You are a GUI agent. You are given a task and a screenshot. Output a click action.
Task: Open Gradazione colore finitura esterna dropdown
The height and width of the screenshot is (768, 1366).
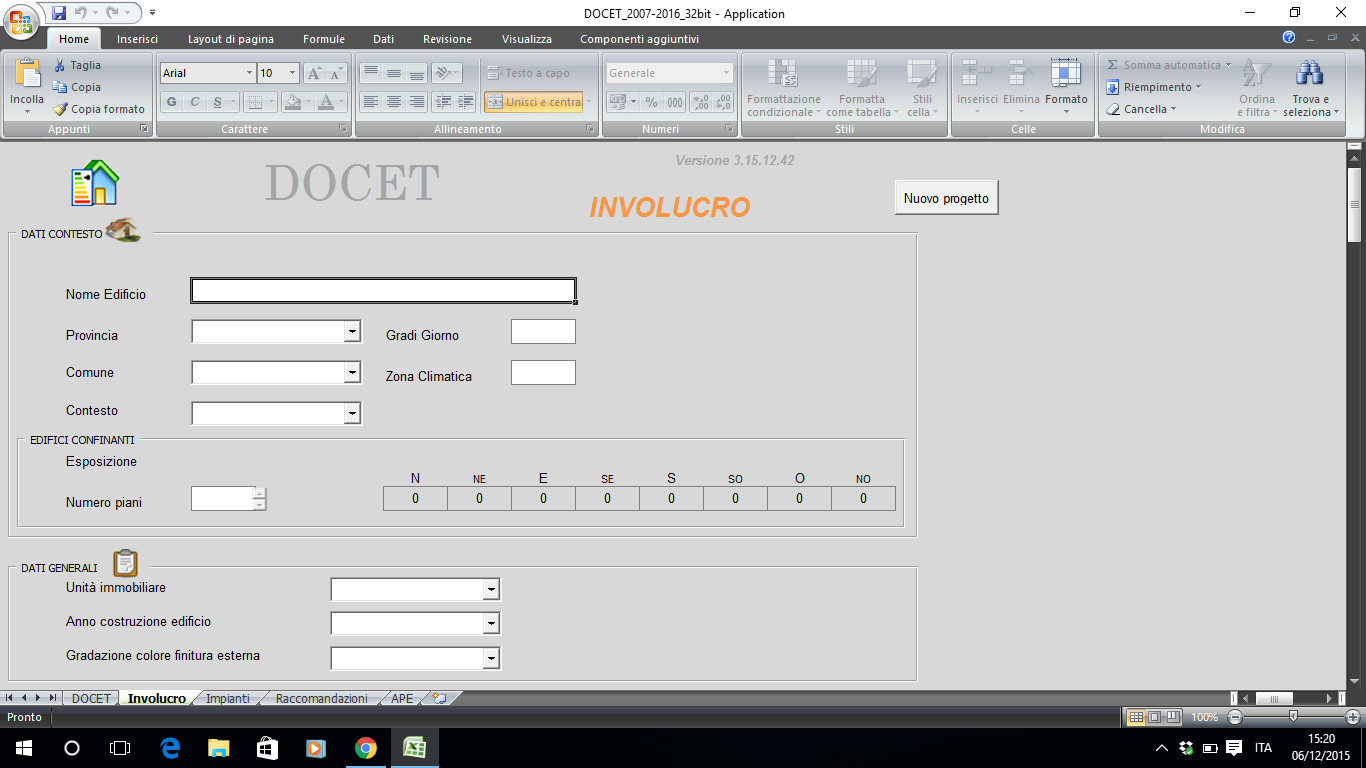pyautogui.click(x=491, y=658)
